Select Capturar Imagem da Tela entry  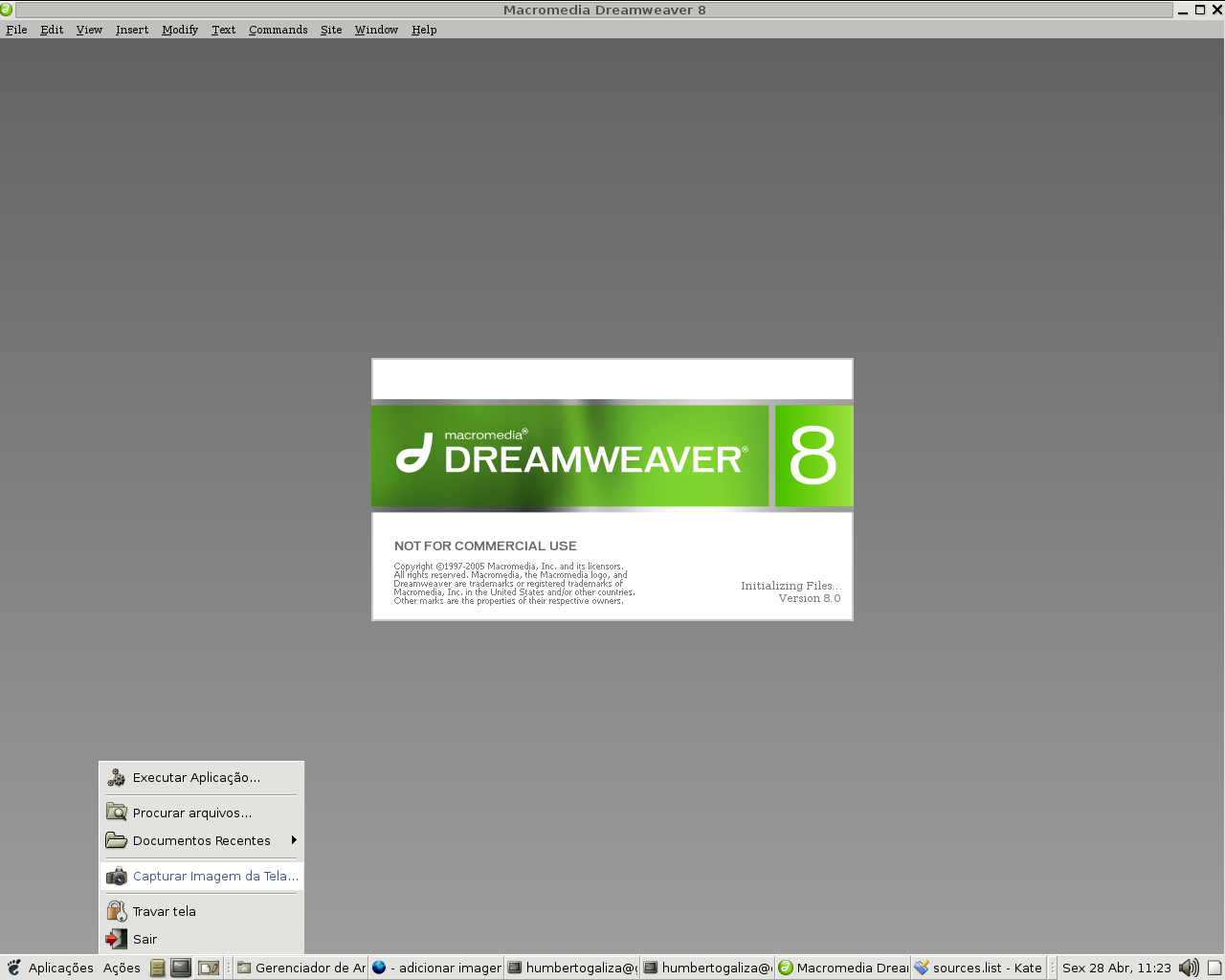point(202,876)
